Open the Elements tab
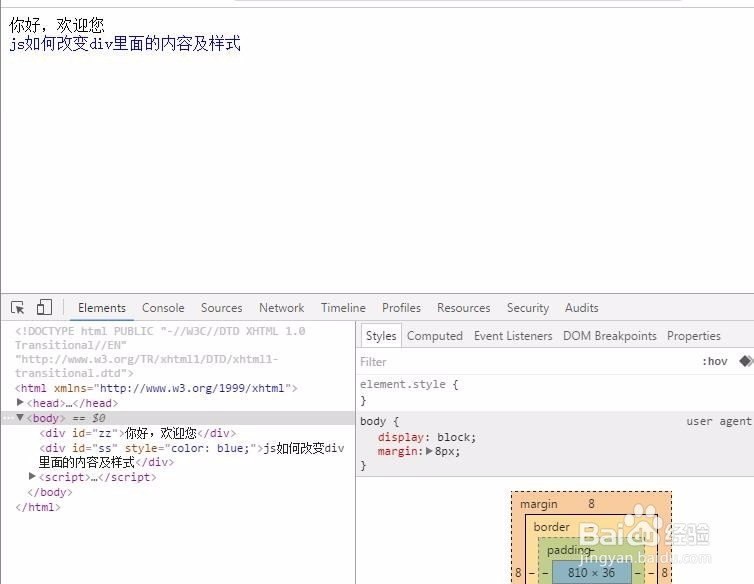The image size is (754, 584). (102, 308)
